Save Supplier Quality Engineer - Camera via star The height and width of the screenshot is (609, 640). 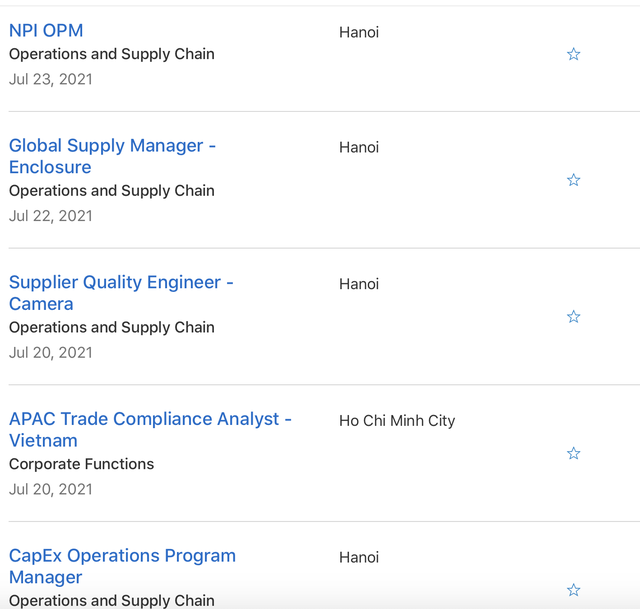573,317
